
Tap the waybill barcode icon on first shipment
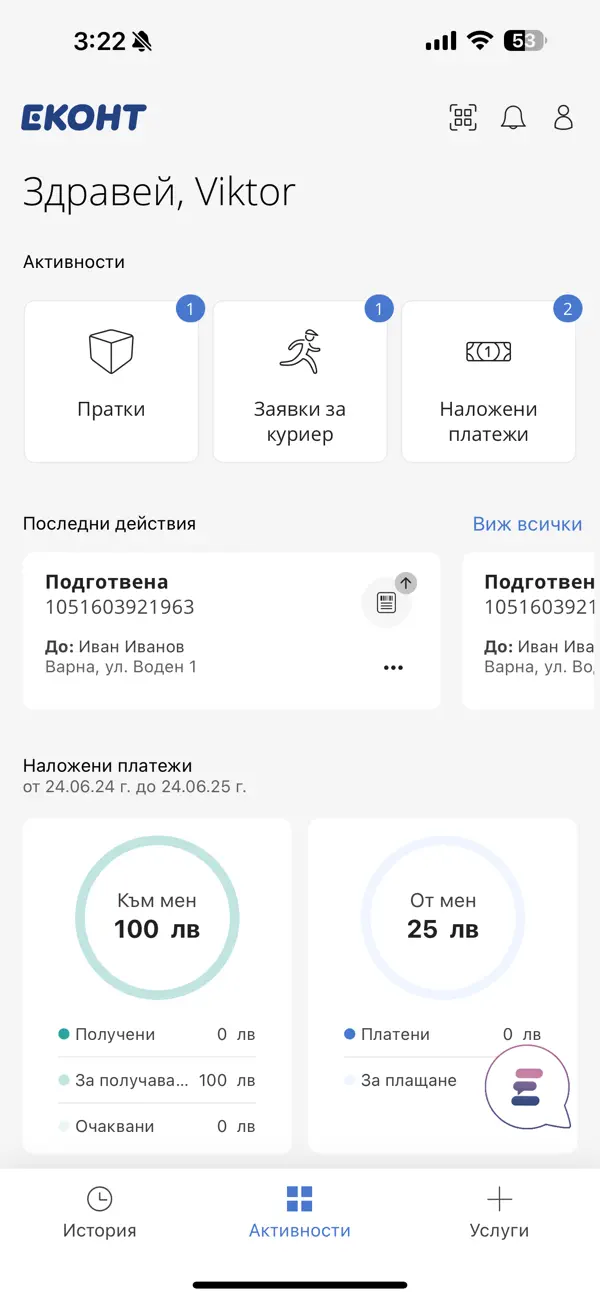[x=387, y=602]
